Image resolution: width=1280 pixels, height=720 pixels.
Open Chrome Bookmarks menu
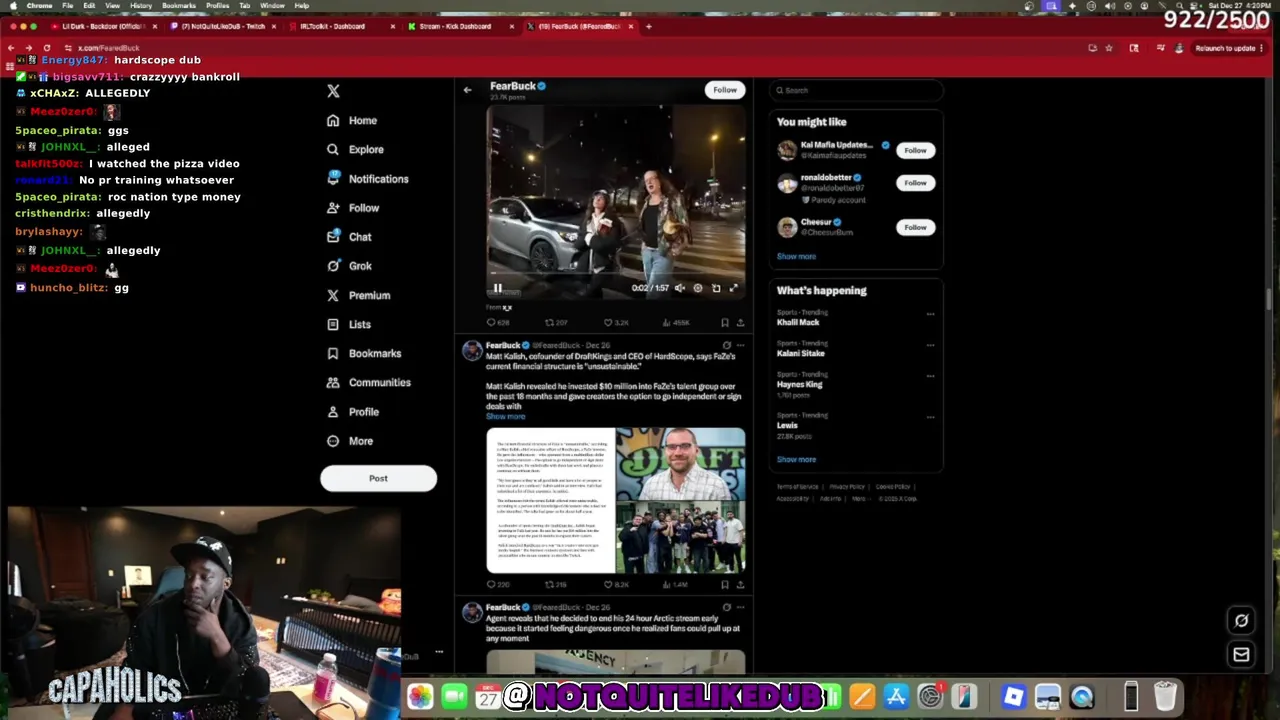179,5
